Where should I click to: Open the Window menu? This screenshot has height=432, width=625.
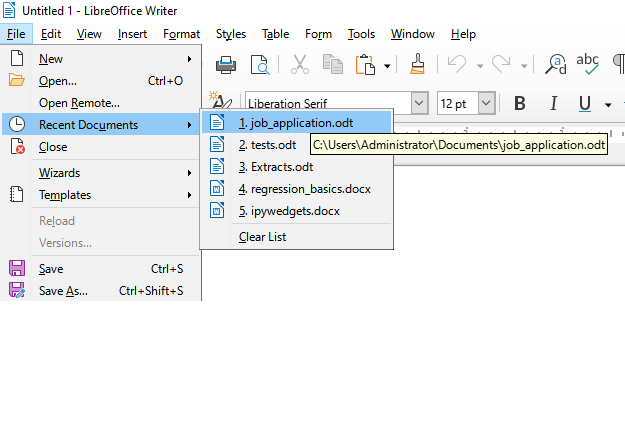(x=413, y=34)
